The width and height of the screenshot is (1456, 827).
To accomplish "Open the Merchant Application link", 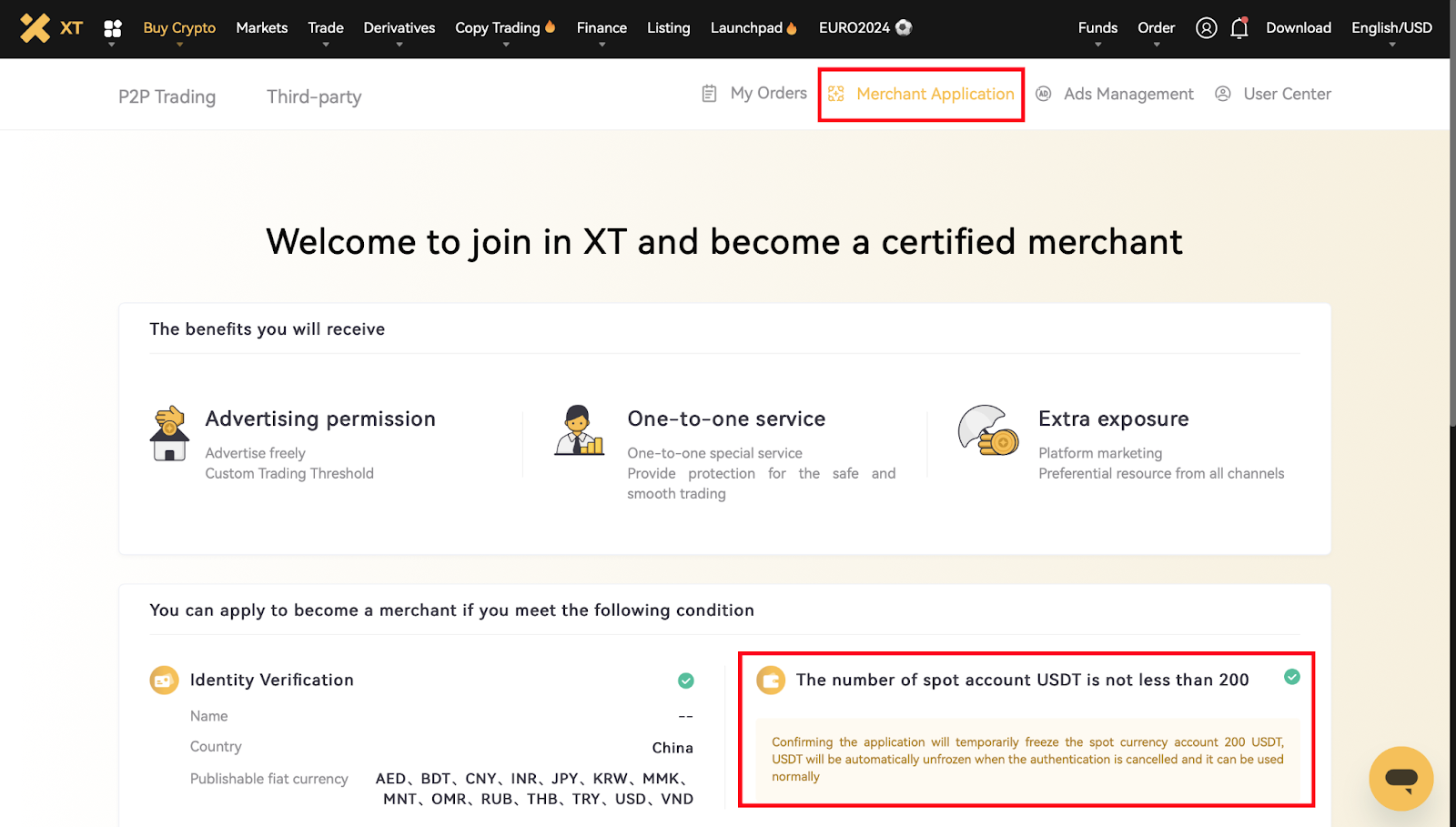I will (935, 94).
